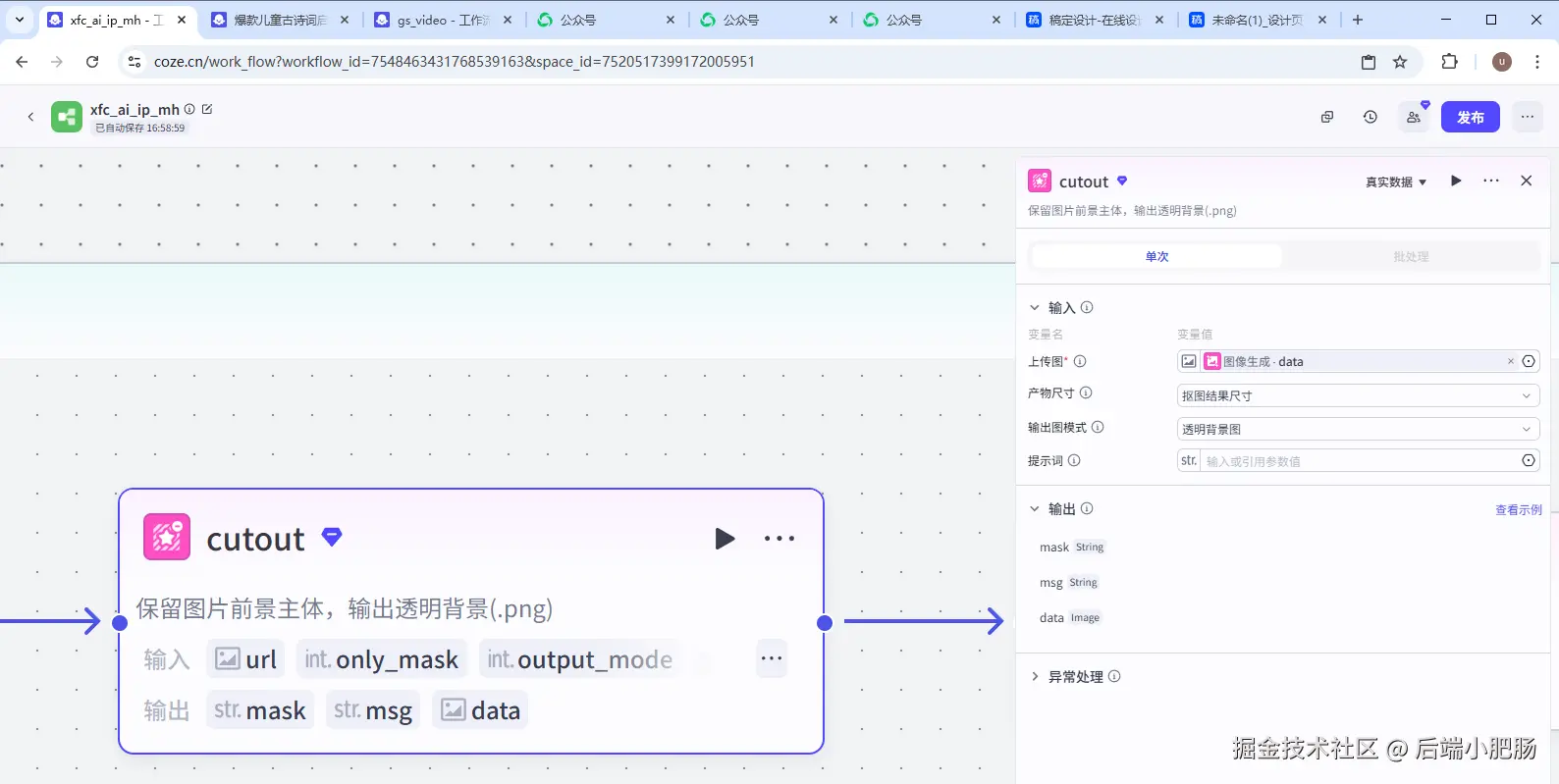Select the url input chip on node
This screenshot has height=784, width=1559.
[x=245, y=659]
